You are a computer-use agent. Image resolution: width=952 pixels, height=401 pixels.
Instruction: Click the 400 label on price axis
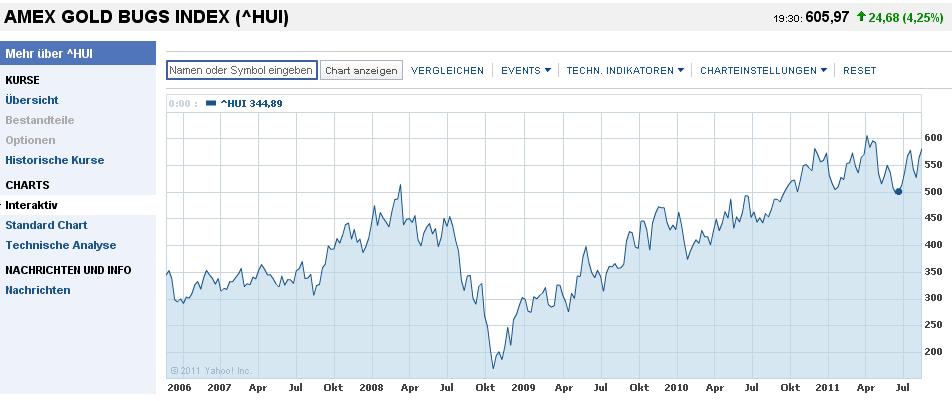coord(933,245)
